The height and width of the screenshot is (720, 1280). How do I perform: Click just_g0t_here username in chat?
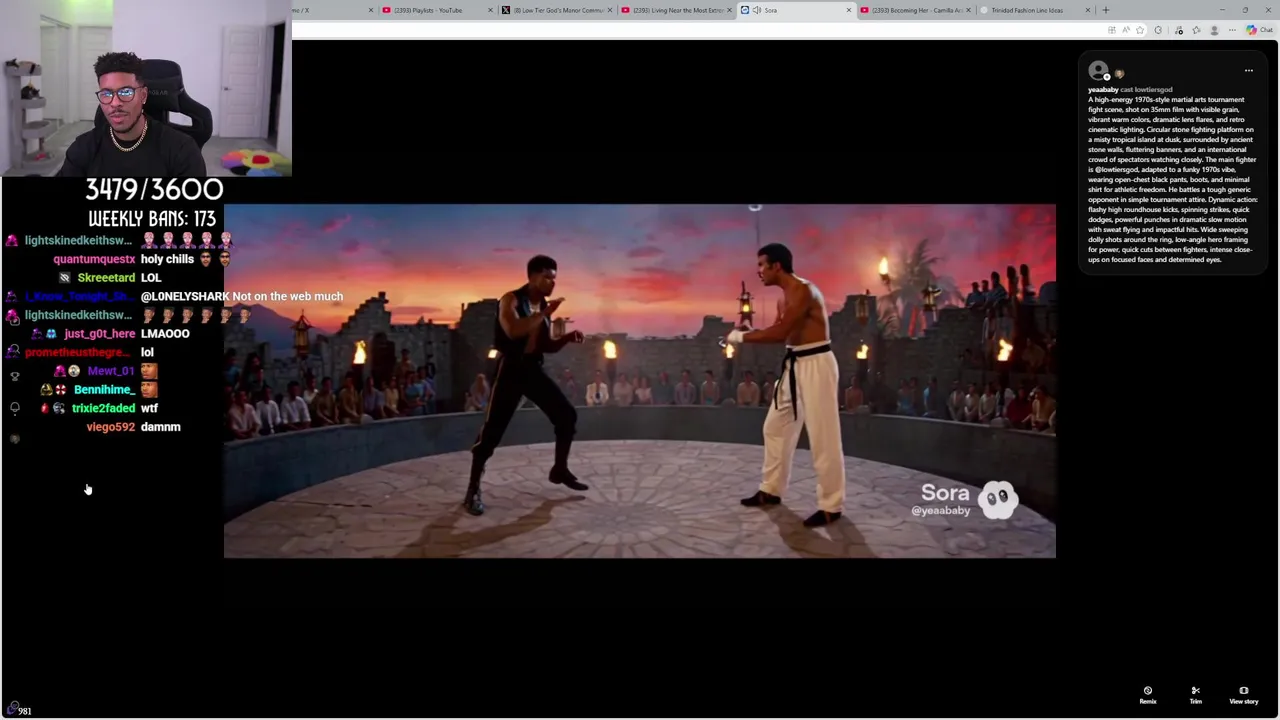pos(99,334)
